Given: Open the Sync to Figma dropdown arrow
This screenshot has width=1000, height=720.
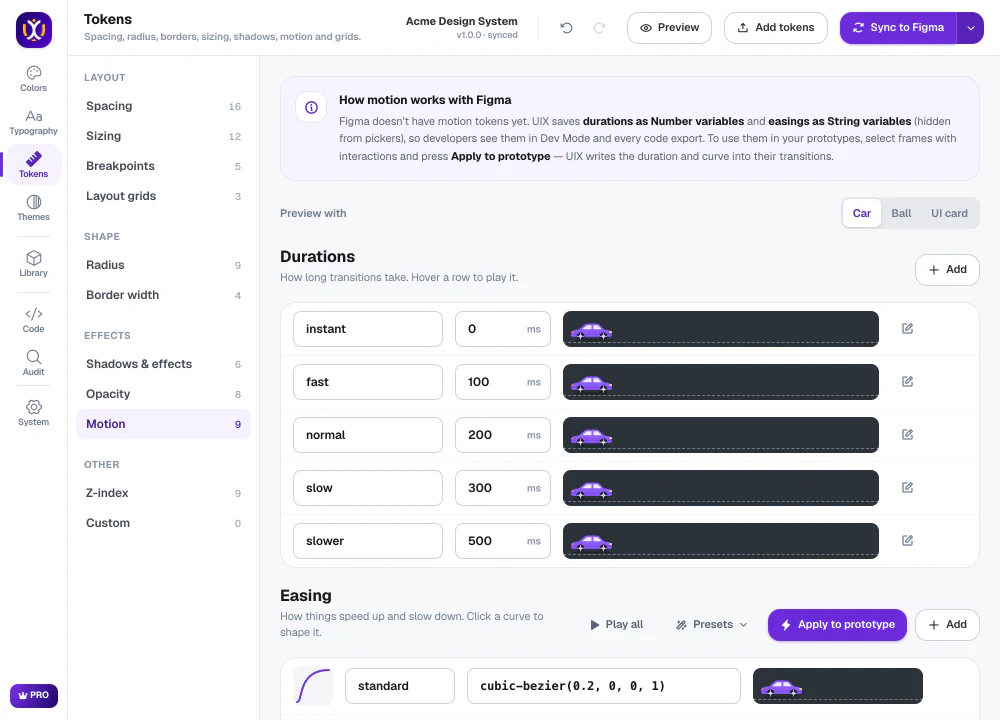Looking at the screenshot, I should click(971, 28).
